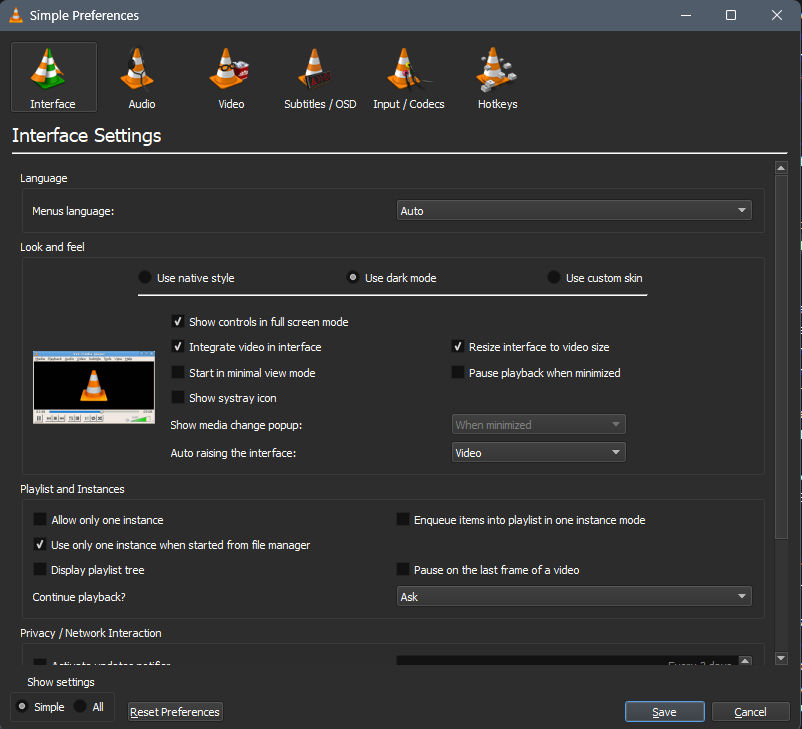Click the settings panel vertical scrollbar thumb
Screen dimensions: 802x729
click(x=781, y=357)
